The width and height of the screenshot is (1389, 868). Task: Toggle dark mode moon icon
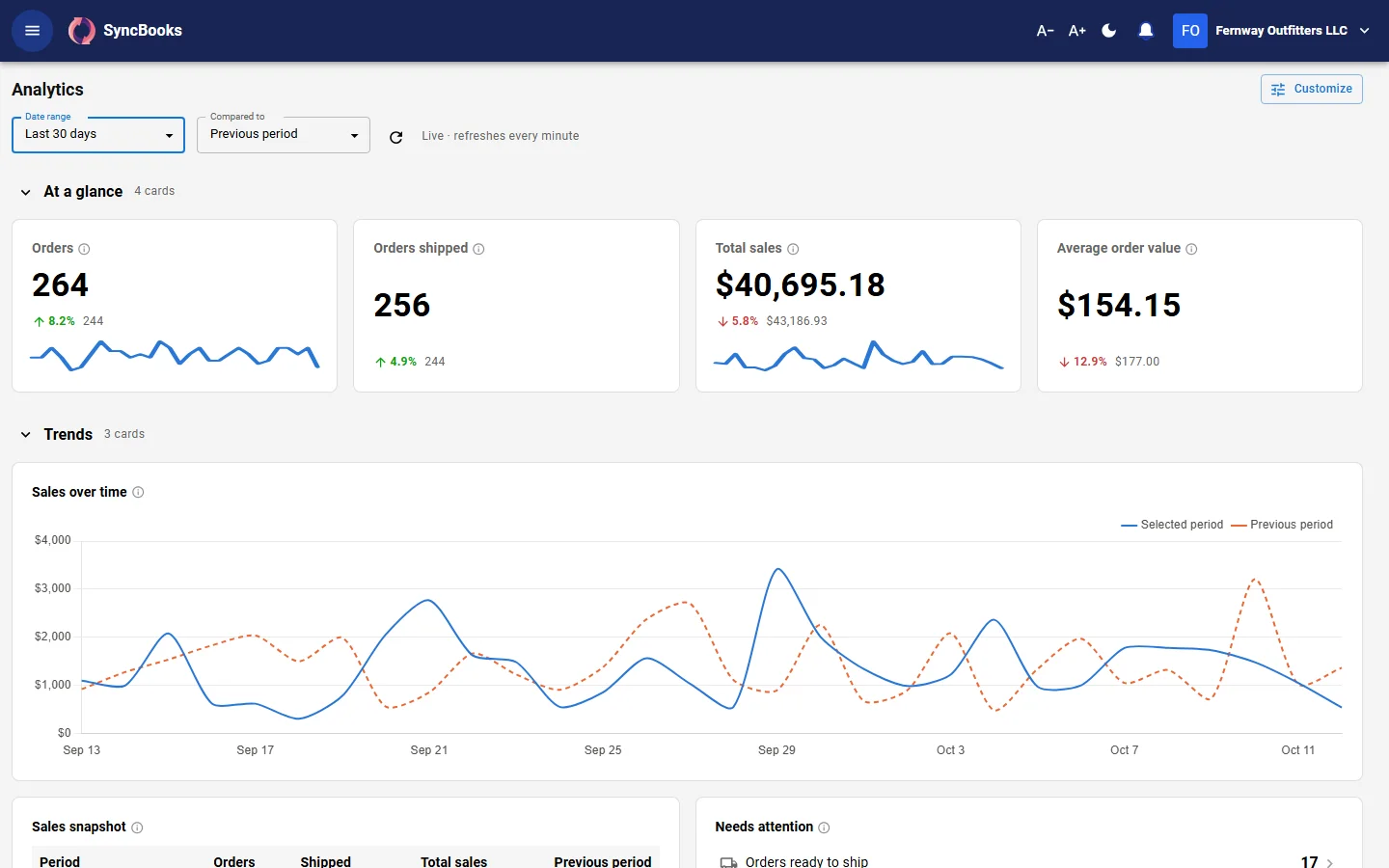[x=1109, y=31]
